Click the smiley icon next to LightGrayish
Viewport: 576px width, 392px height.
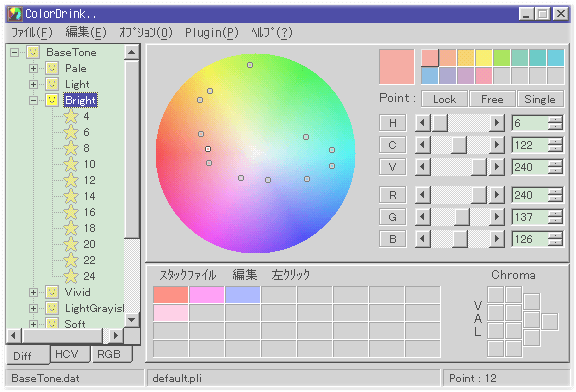52,308
